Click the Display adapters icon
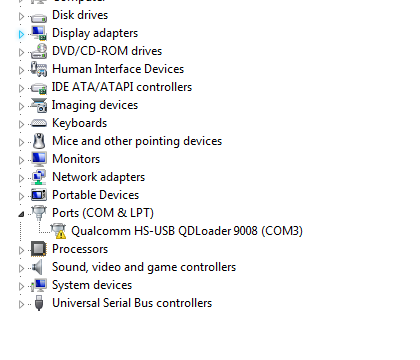This screenshot has height=360, width=420. [39, 33]
